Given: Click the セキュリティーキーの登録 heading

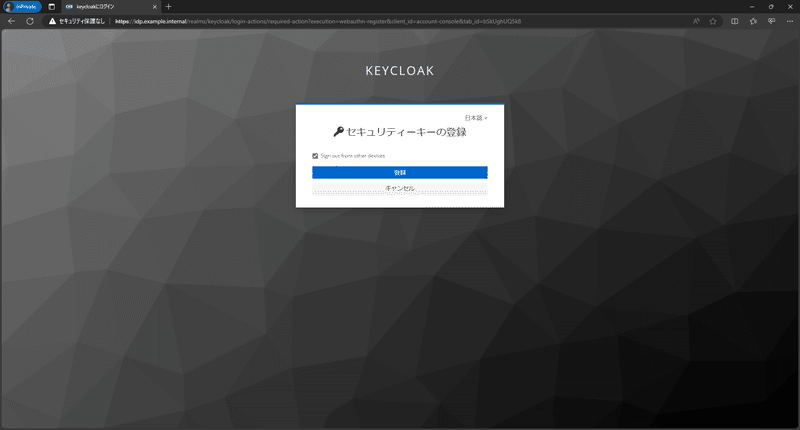Looking at the screenshot, I should coord(406,132).
